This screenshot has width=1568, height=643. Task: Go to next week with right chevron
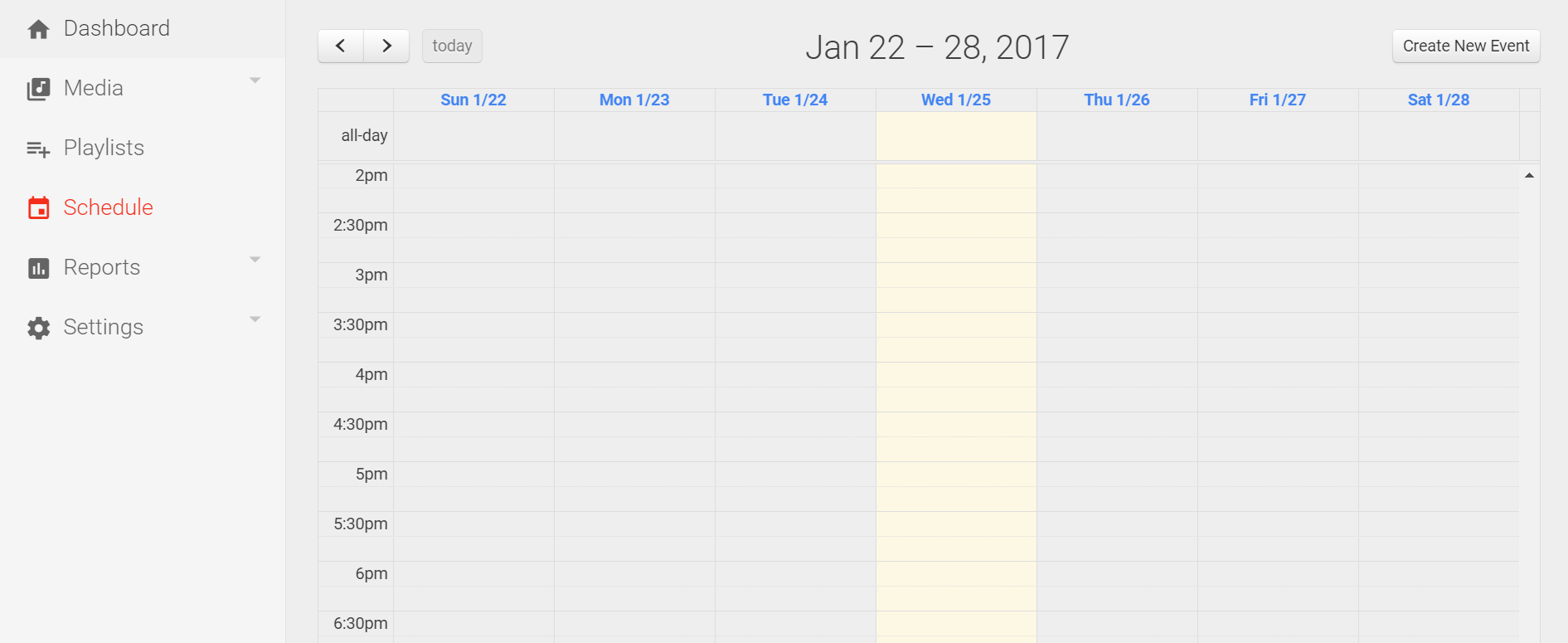(386, 46)
